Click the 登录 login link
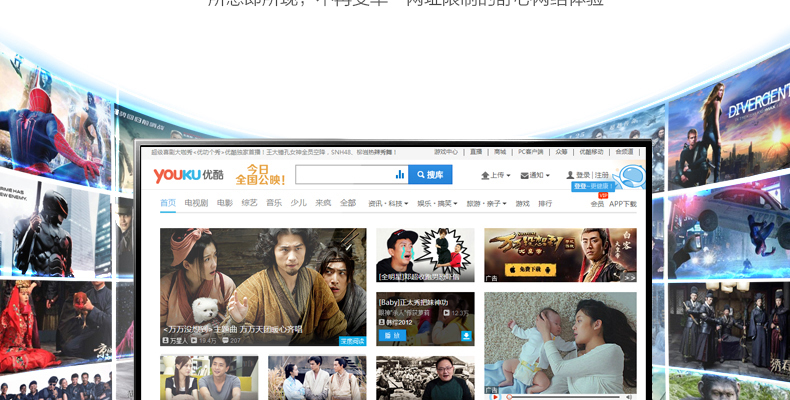This screenshot has height=400, width=790. pos(583,175)
